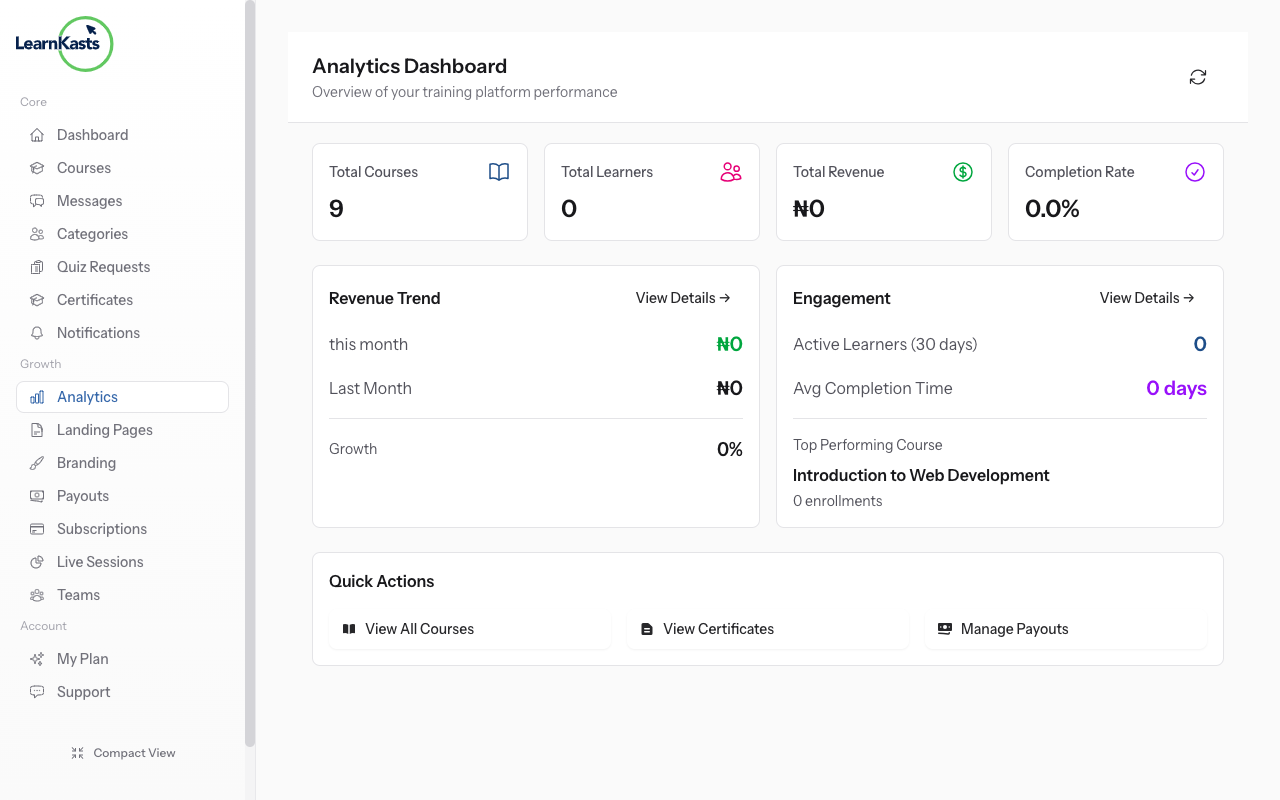
Task: Click the Branding paintbrush icon
Action: click(36, 462)
